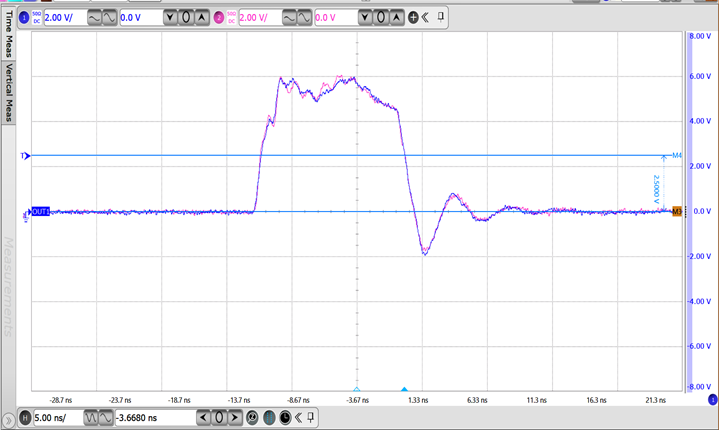
Task: Select the OUT1 channel ground label
Action: coord(40,212)
